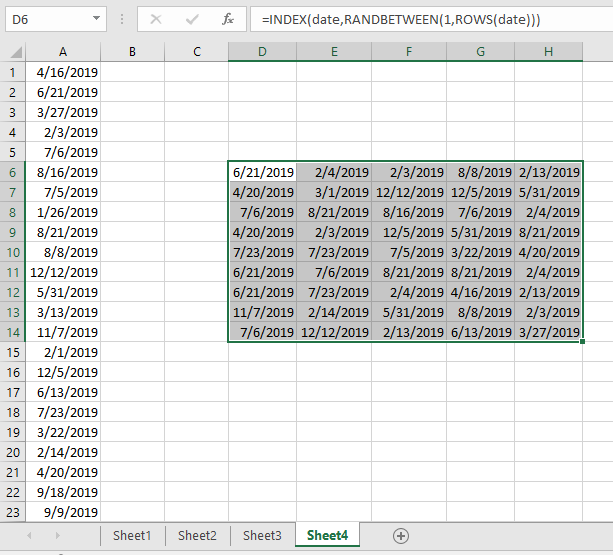Click cell F8 with 8/16/2019
Image resolution: width=613 pixels, height=555 pixels.
pos(409,212)
